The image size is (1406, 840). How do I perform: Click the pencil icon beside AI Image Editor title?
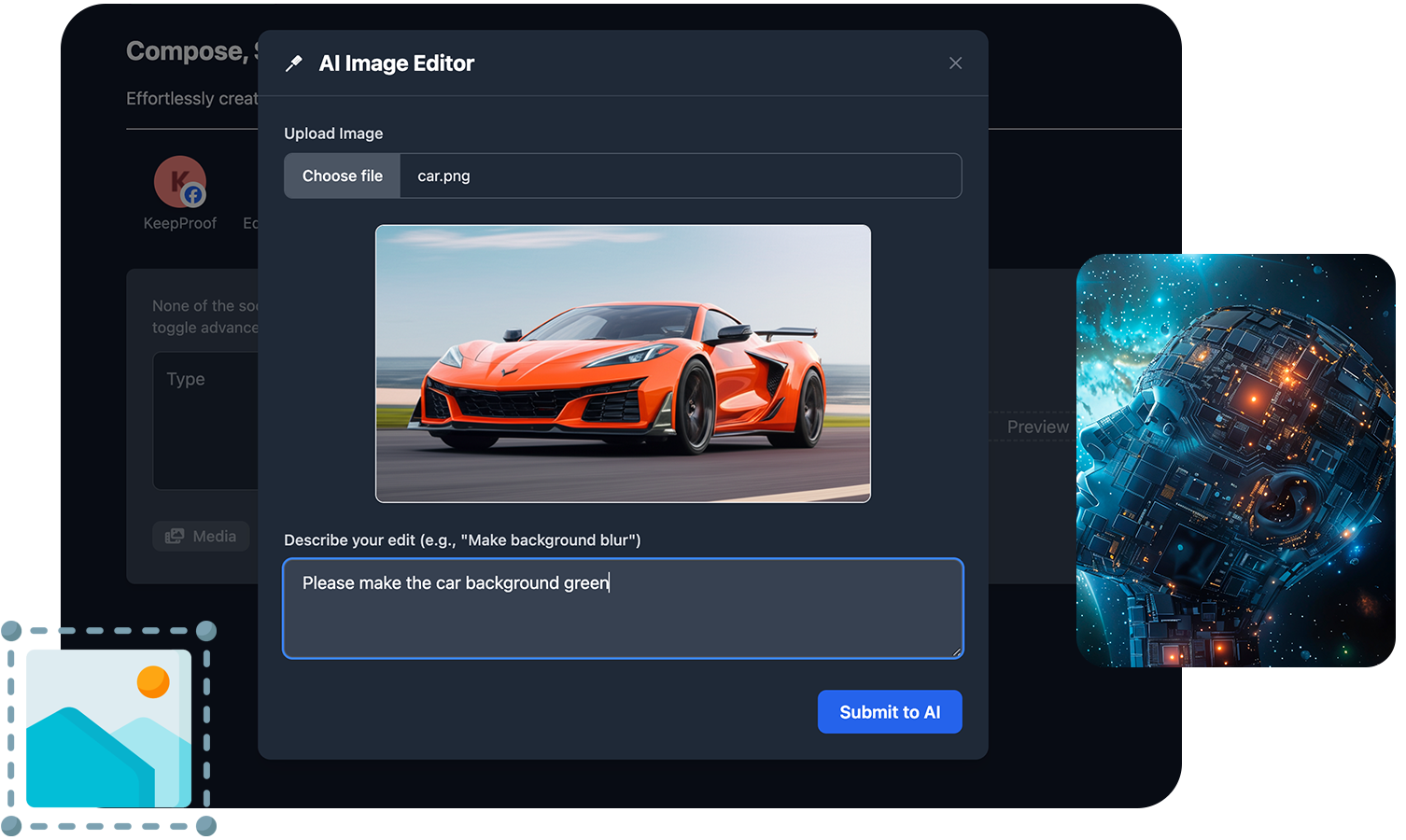[293, 63]
